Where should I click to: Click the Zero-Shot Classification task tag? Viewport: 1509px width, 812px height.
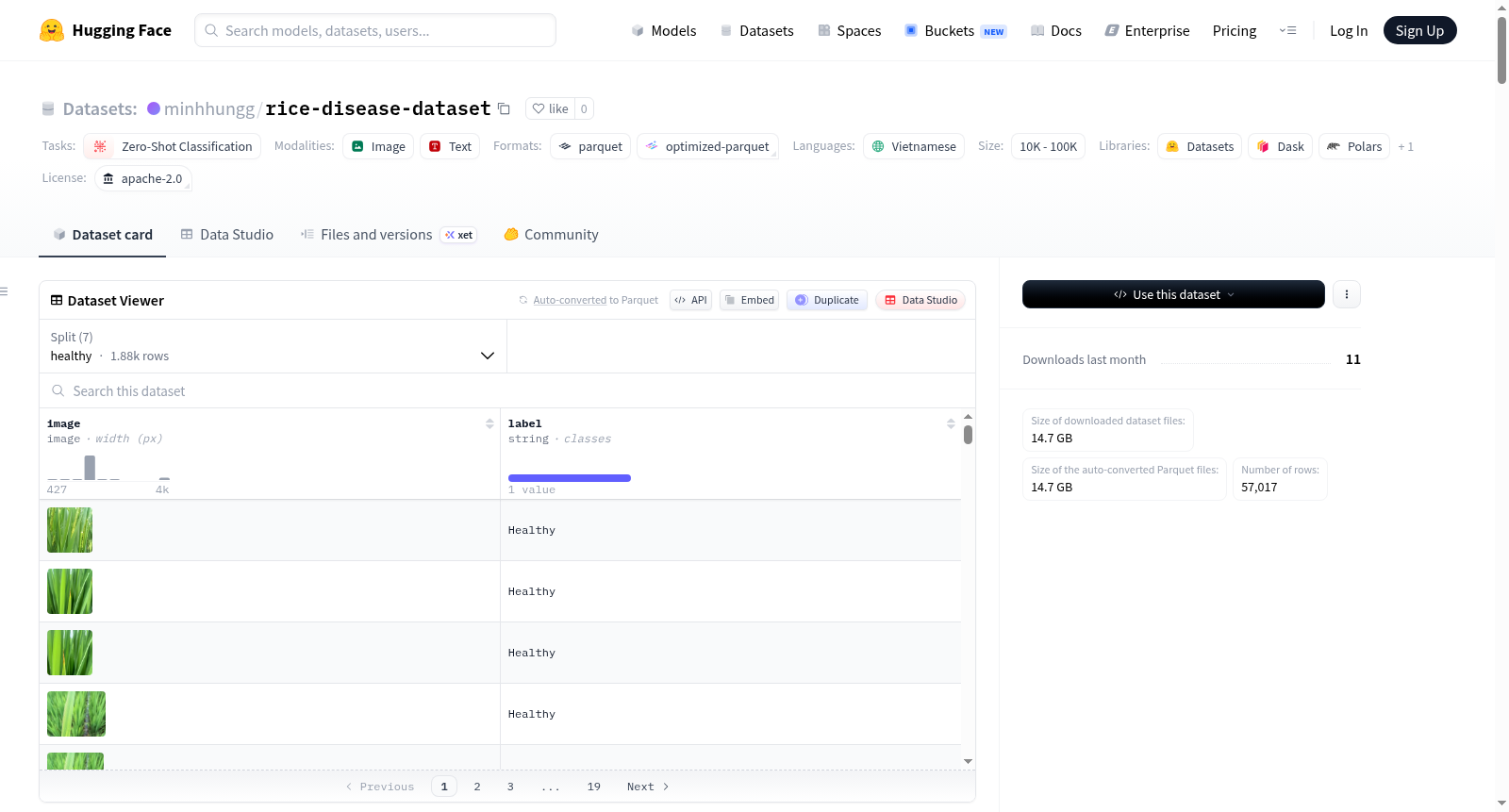coord(173,146)
